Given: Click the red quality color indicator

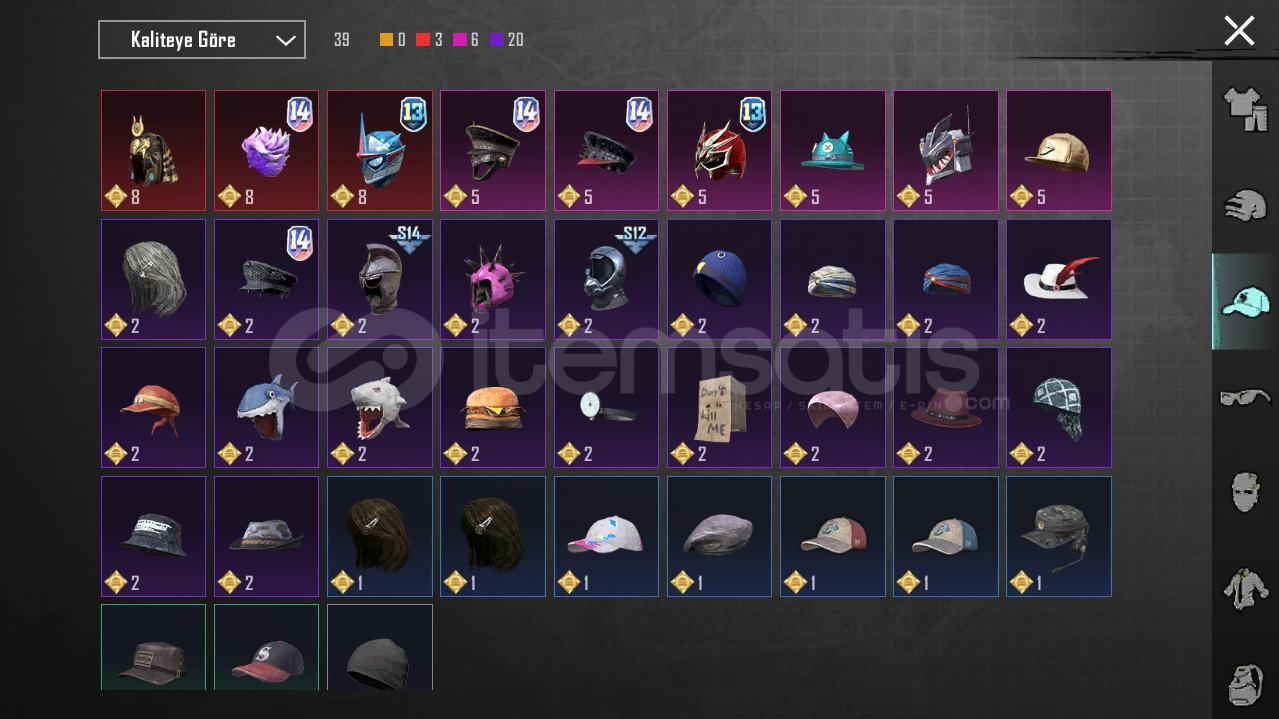Looking at the screenshot, I should click(x=423, y=40).
